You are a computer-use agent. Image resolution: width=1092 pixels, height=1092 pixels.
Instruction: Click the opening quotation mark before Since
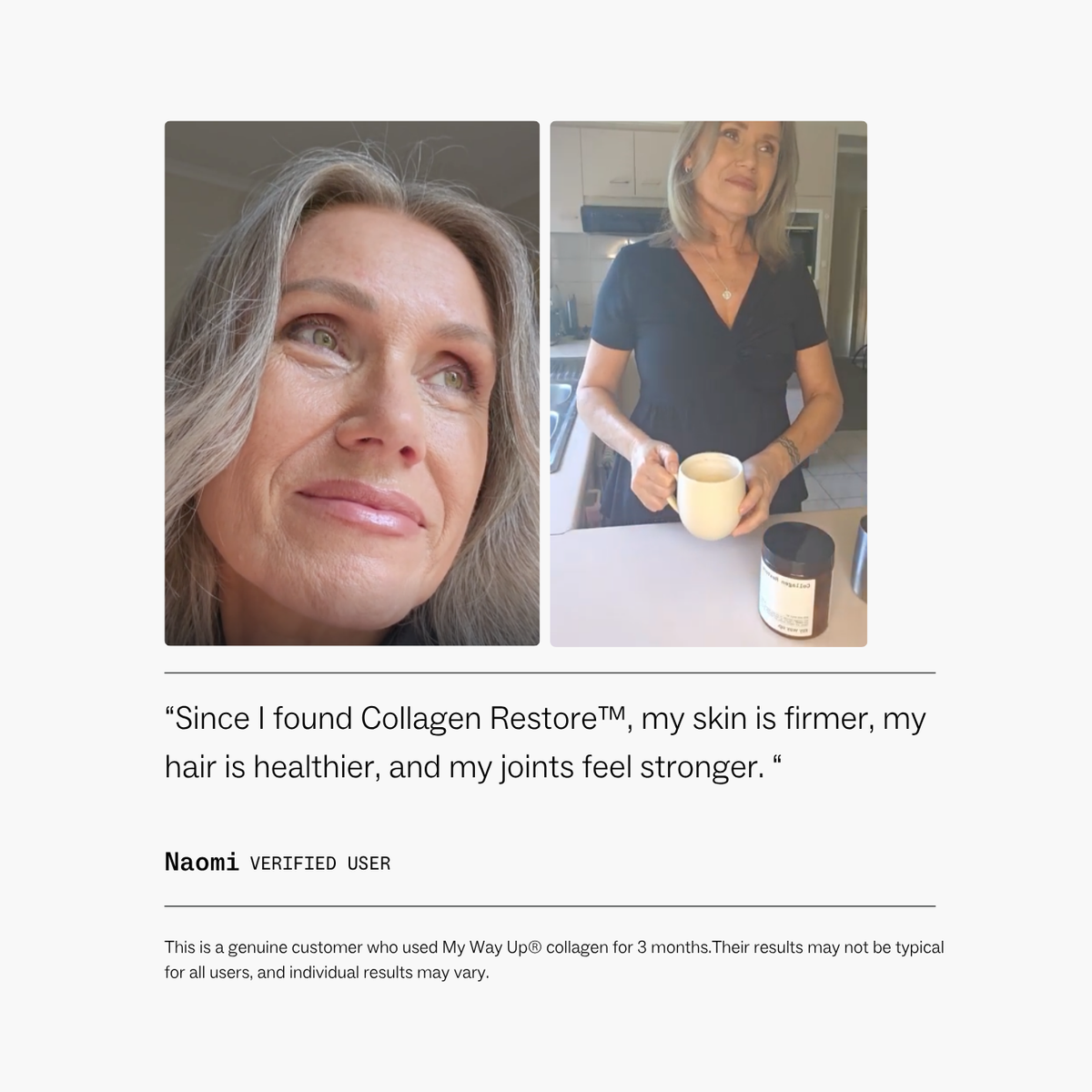click(x=169, y=711)
